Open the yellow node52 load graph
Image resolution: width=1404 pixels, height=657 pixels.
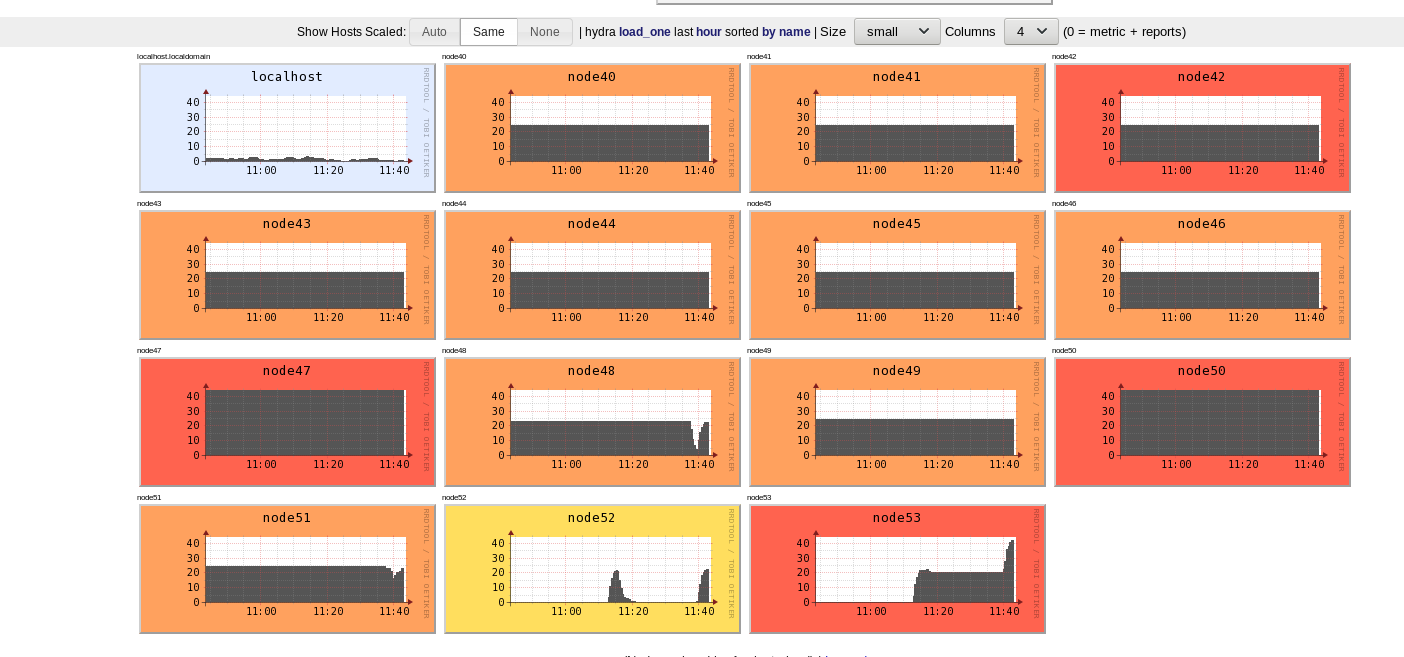point(592,569)
